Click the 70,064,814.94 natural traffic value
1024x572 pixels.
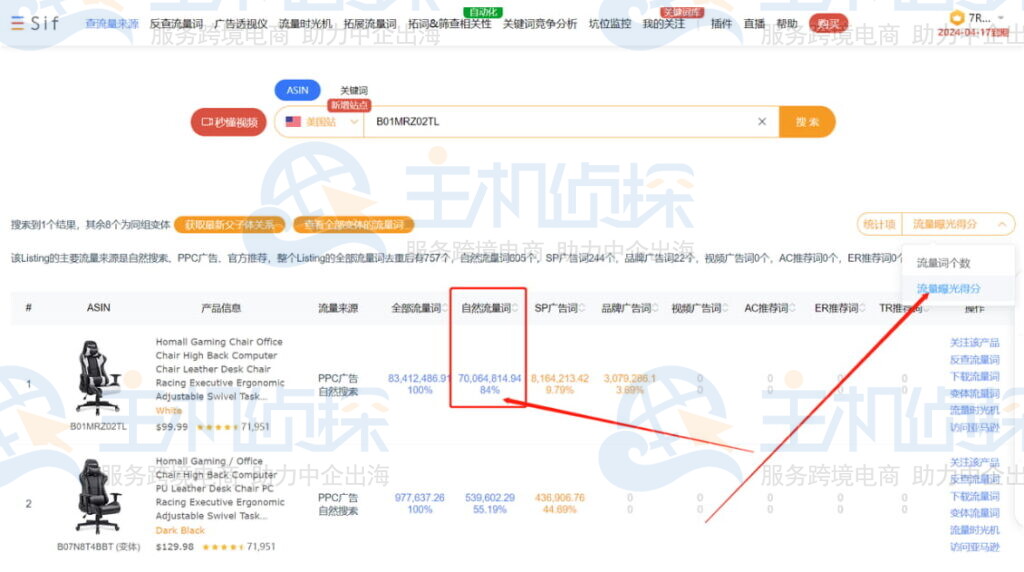point(490,378)
